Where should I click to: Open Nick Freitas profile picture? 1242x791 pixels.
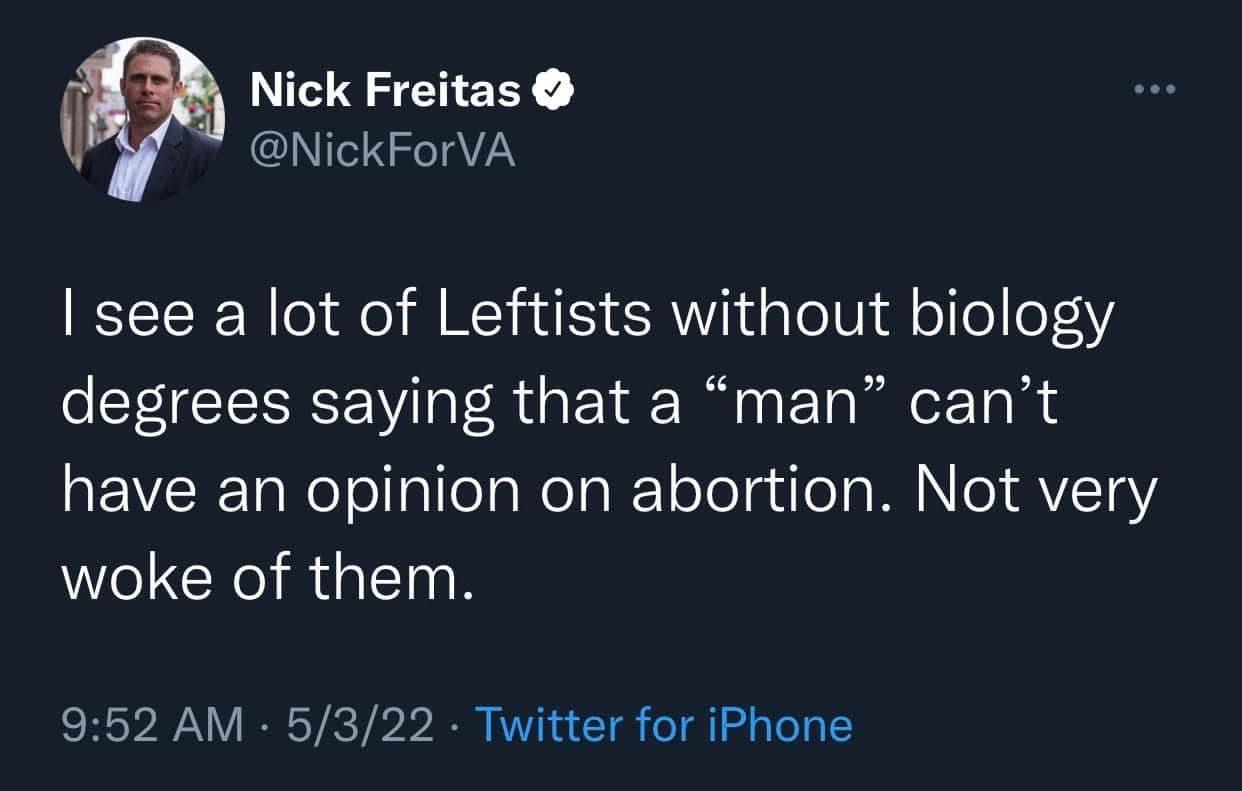pyautogui.click(x=141, y=119)
